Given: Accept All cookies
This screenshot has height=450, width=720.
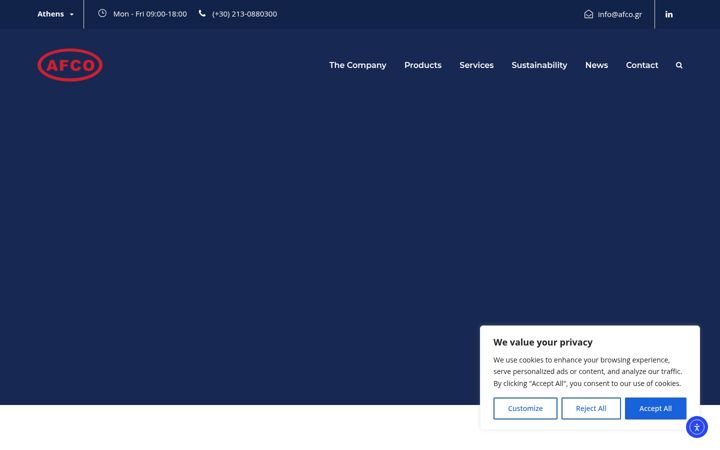Looking at the screenshot, I should coord(655,408).
